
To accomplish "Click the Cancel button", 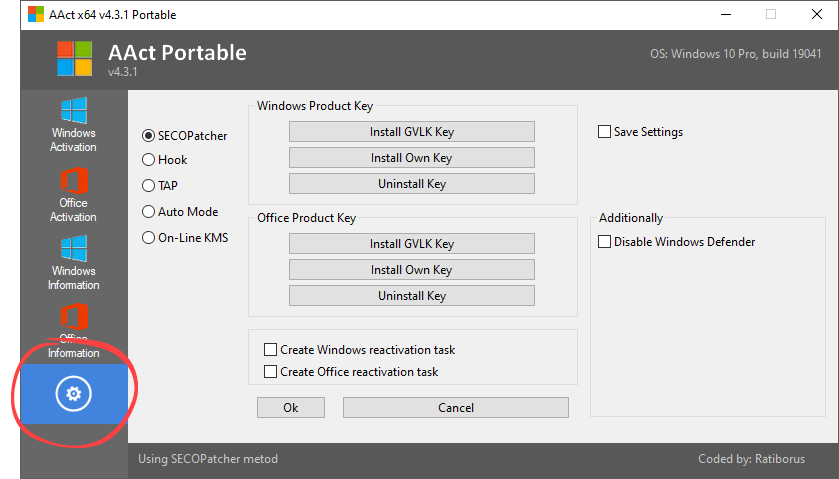I will tap(456, 408).
